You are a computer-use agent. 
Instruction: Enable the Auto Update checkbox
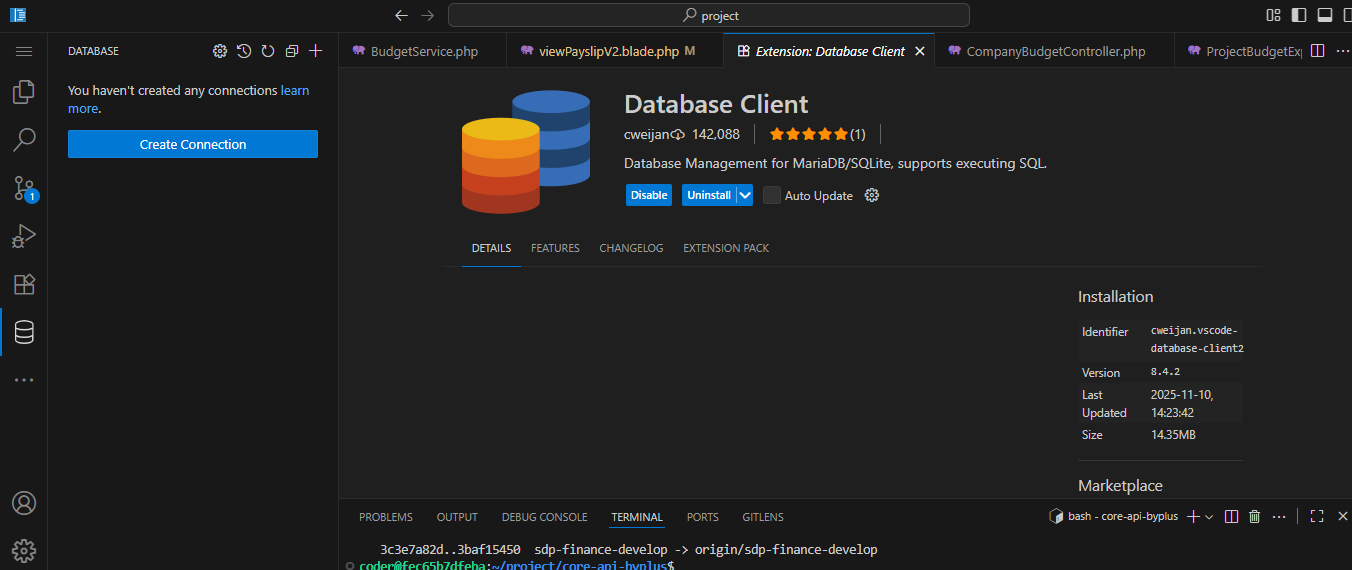[x=772, y=195]
